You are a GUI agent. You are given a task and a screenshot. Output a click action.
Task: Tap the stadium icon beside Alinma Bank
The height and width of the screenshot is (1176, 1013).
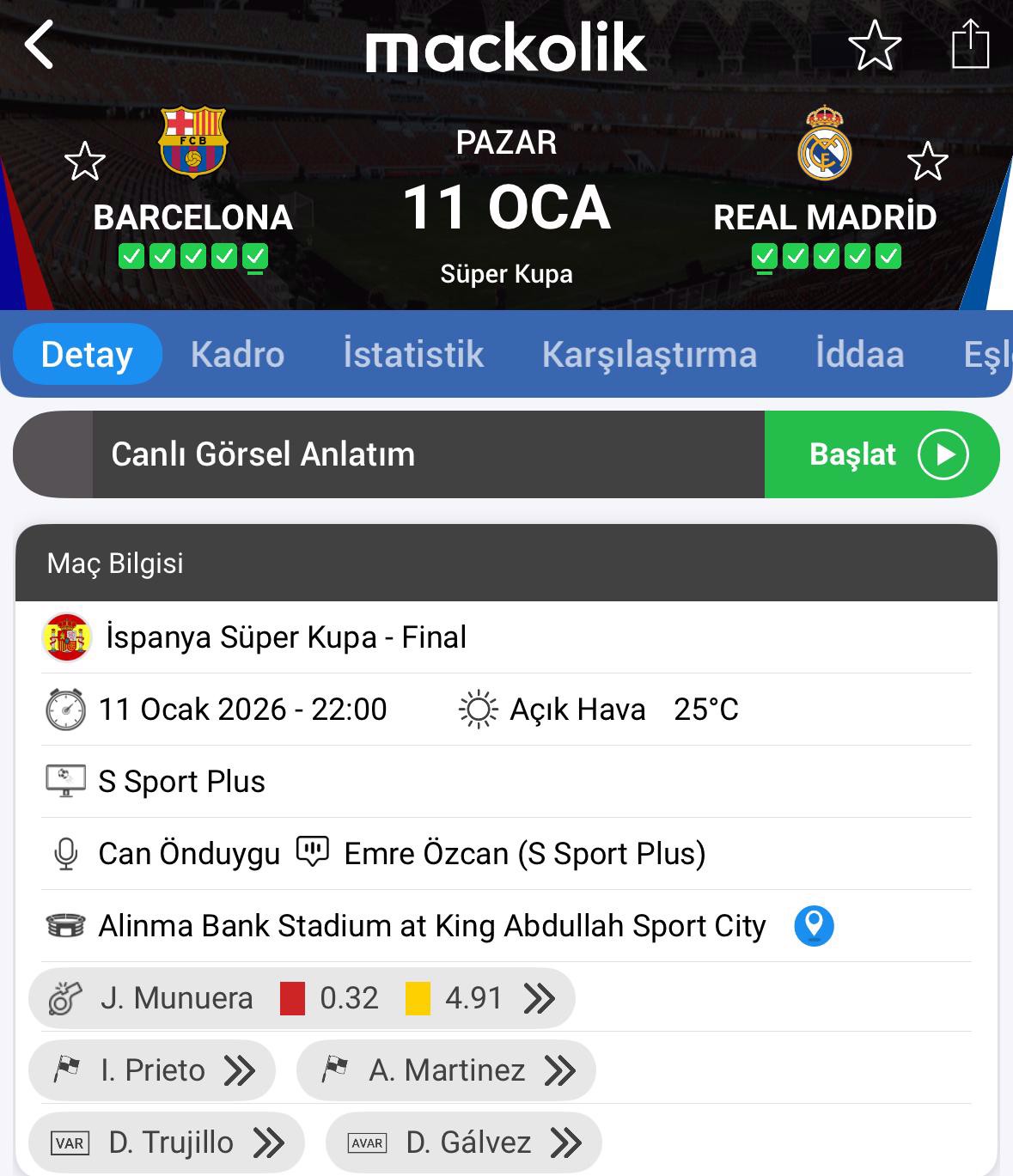65,926
